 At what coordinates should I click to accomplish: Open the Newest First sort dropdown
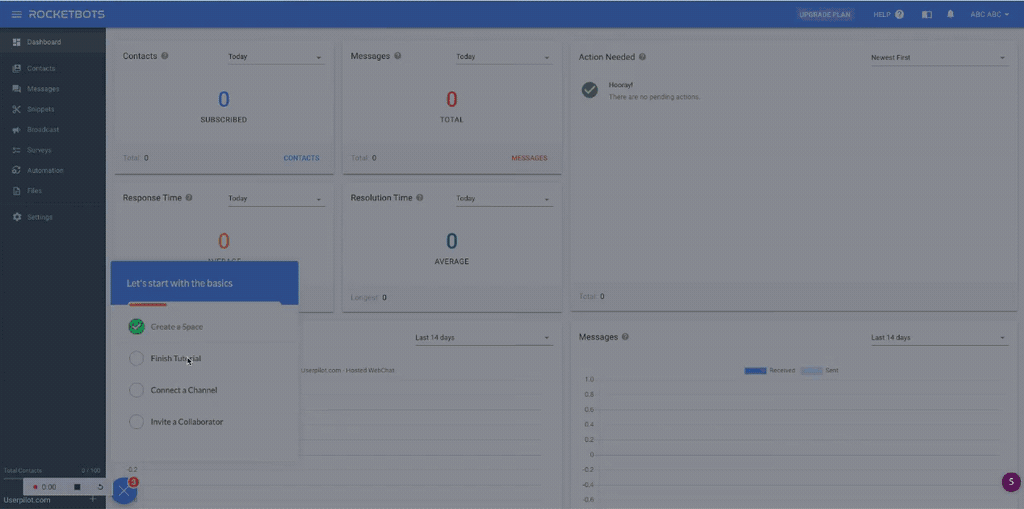tap(937, 58)
